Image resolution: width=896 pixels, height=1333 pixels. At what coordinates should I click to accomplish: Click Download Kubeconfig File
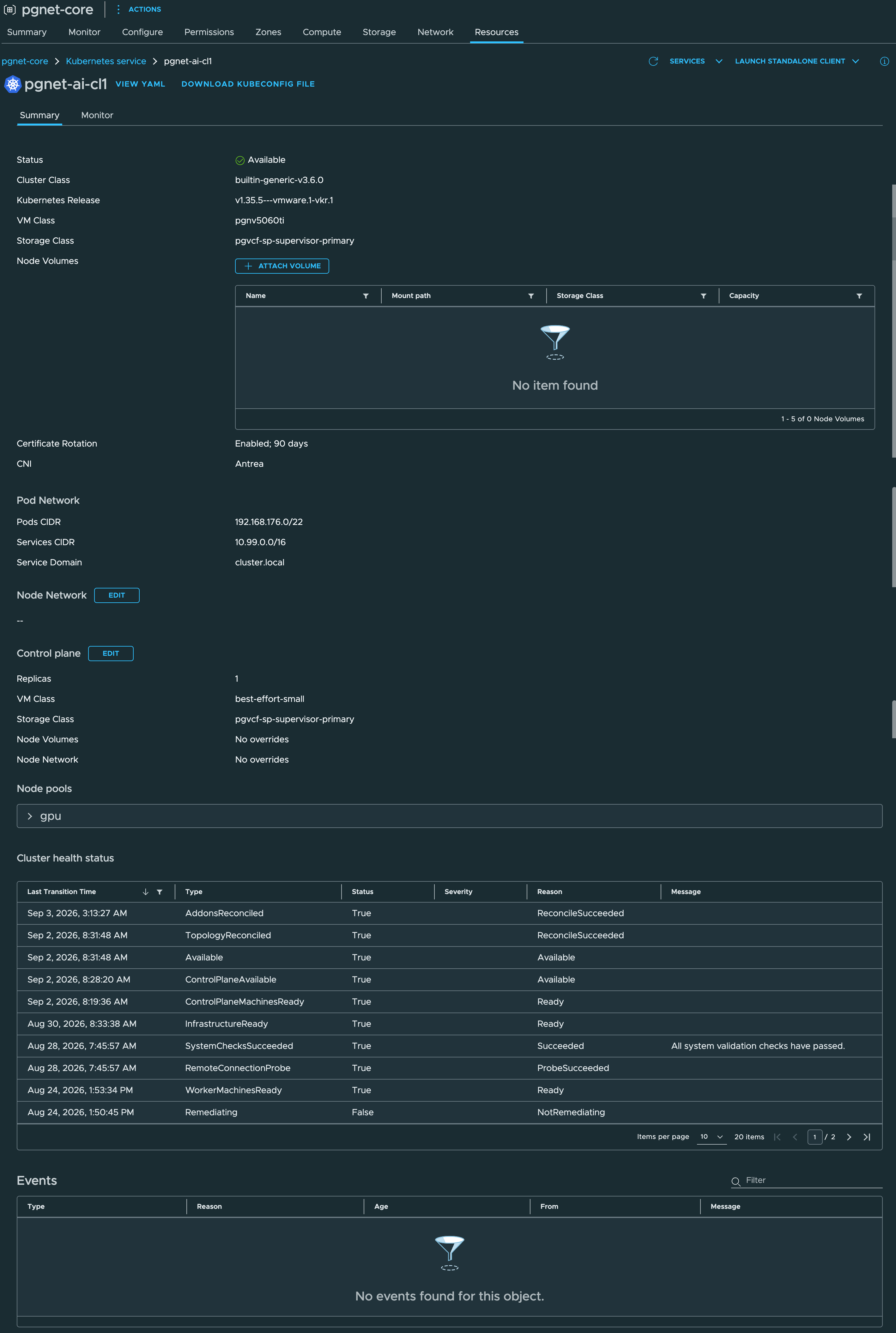point(248,84)
